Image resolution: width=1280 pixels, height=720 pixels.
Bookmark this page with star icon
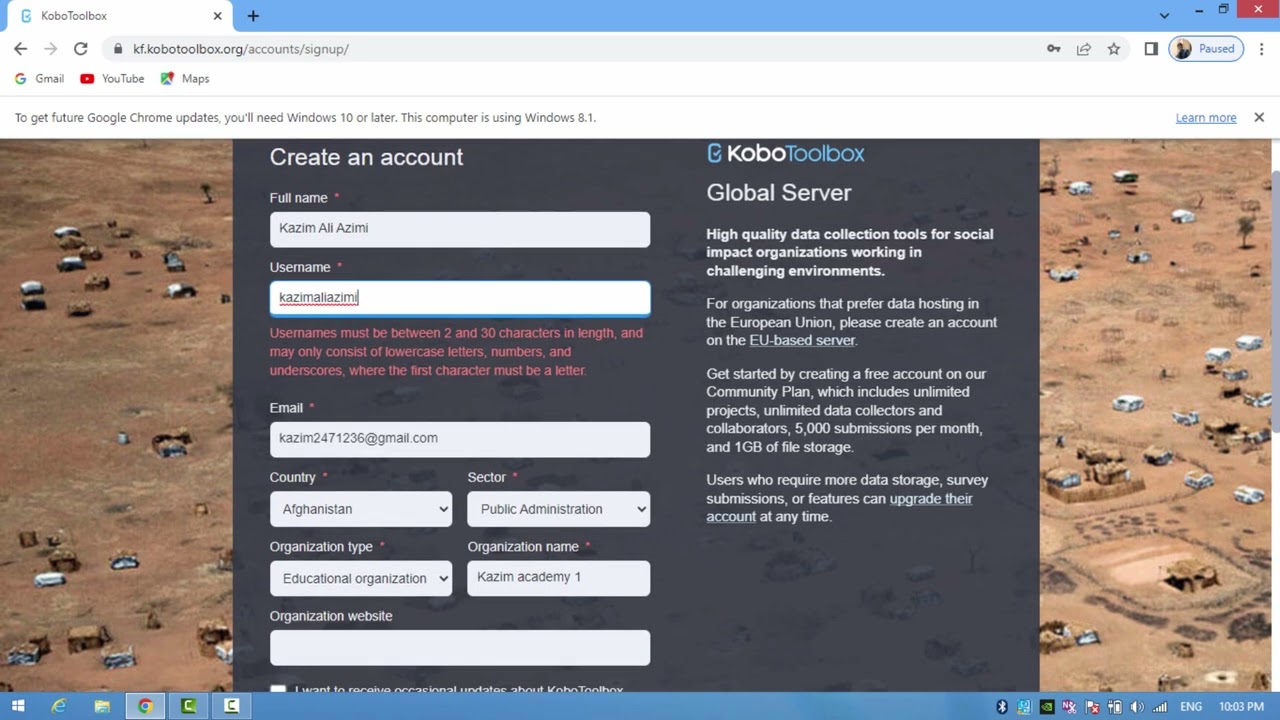click(x=1113, y=48)
